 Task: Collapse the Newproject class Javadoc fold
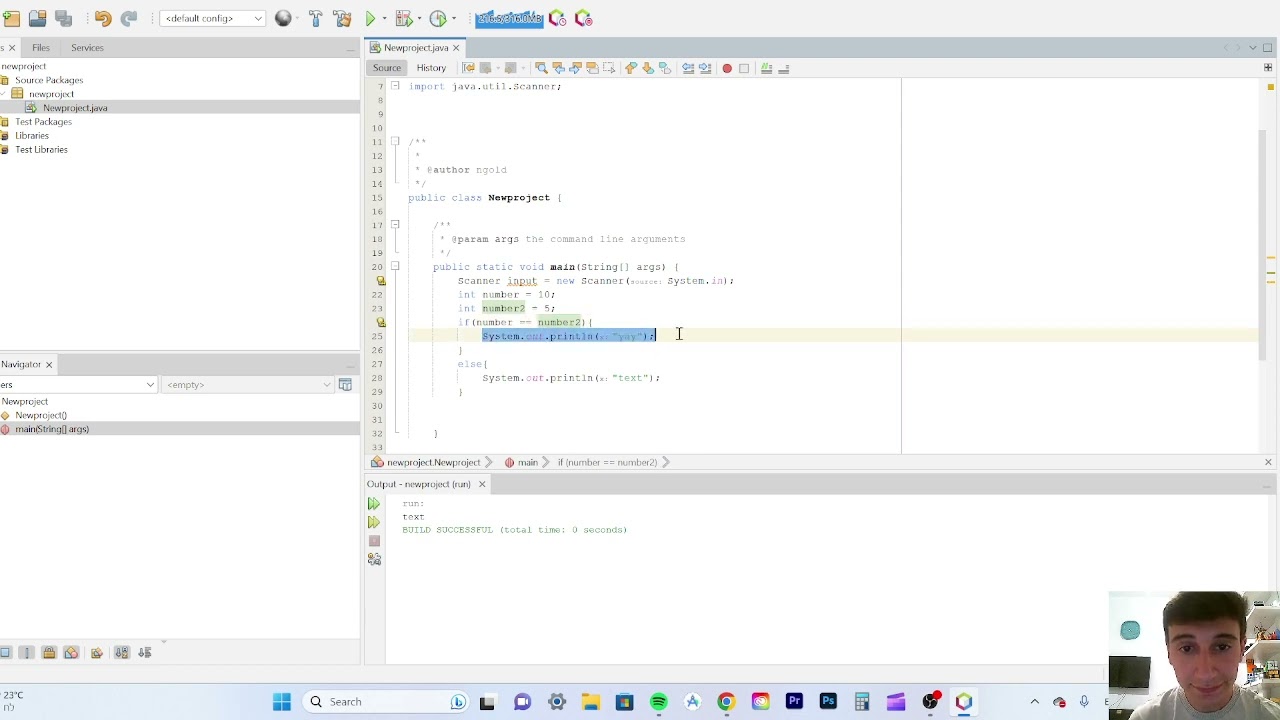(x=395, y=142)
